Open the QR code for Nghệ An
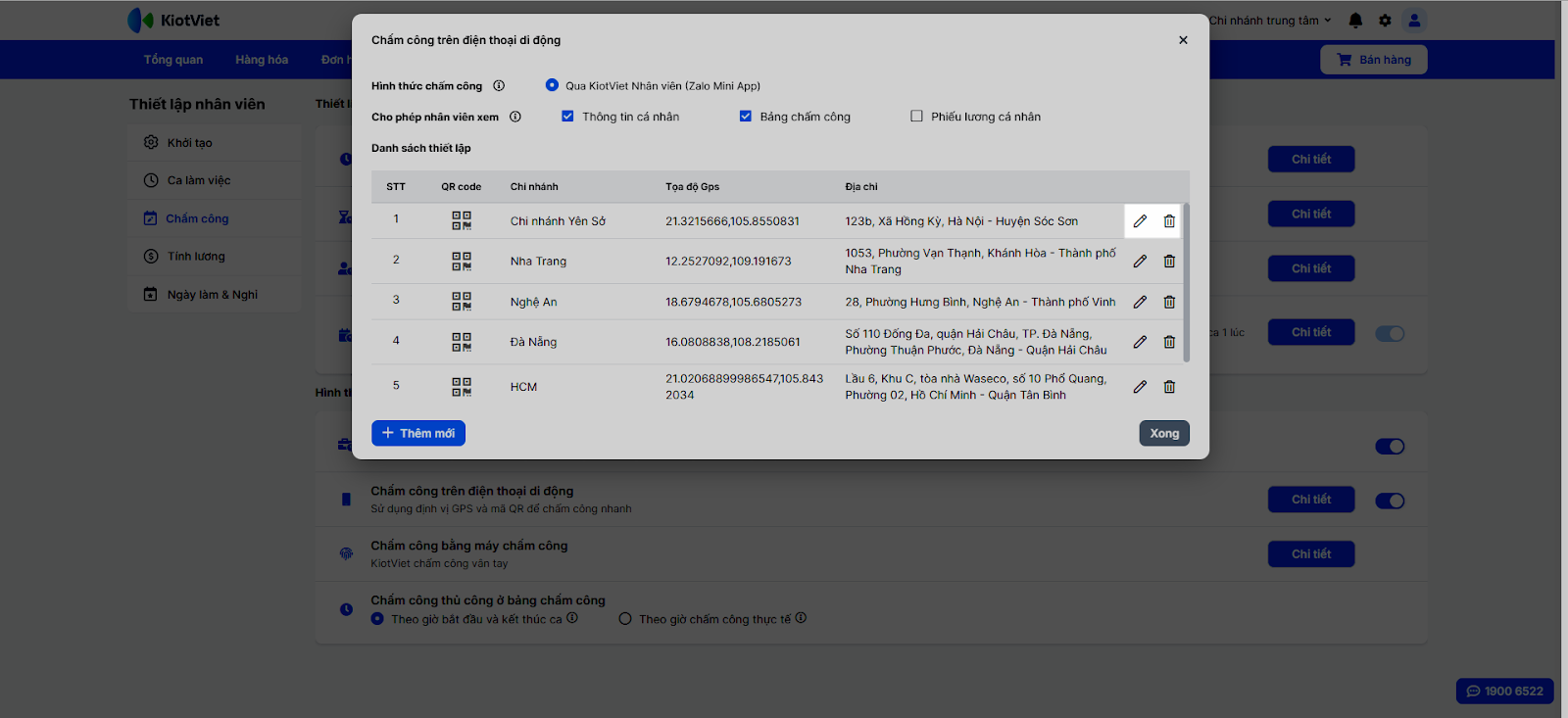The width and height of the screenshot is (1568, 718). 462,302
